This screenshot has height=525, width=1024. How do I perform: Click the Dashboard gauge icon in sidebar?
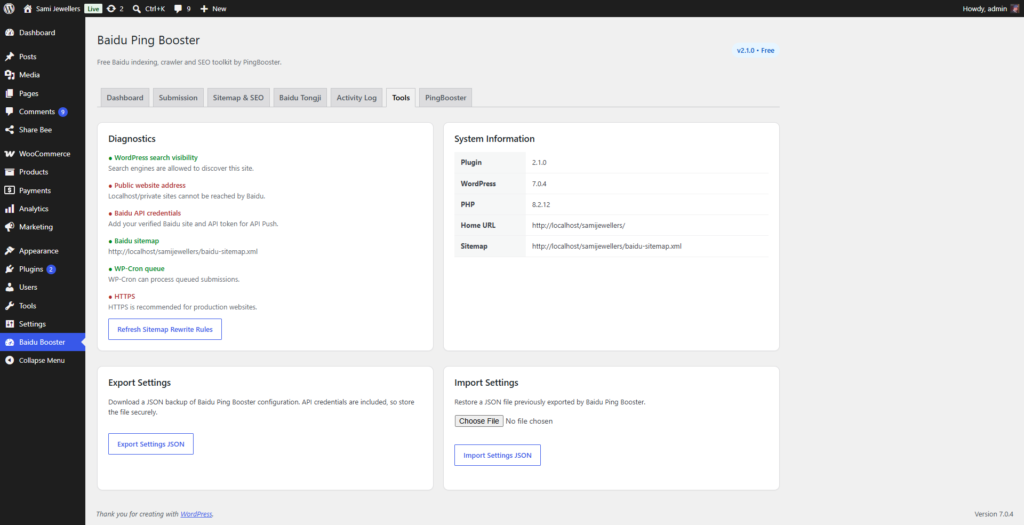click(9, 33)
